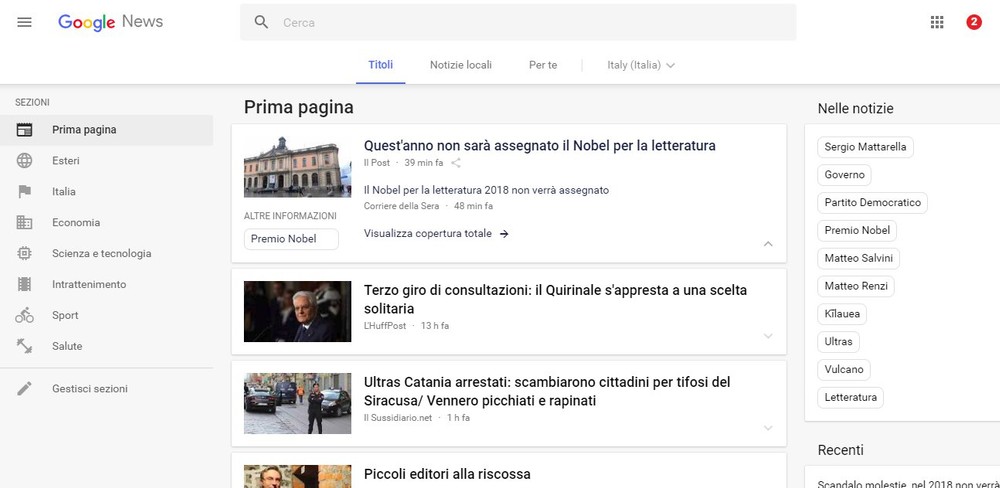
Task: Select the Matteo Salvini topic chip
Action: (x=860, y=258)
